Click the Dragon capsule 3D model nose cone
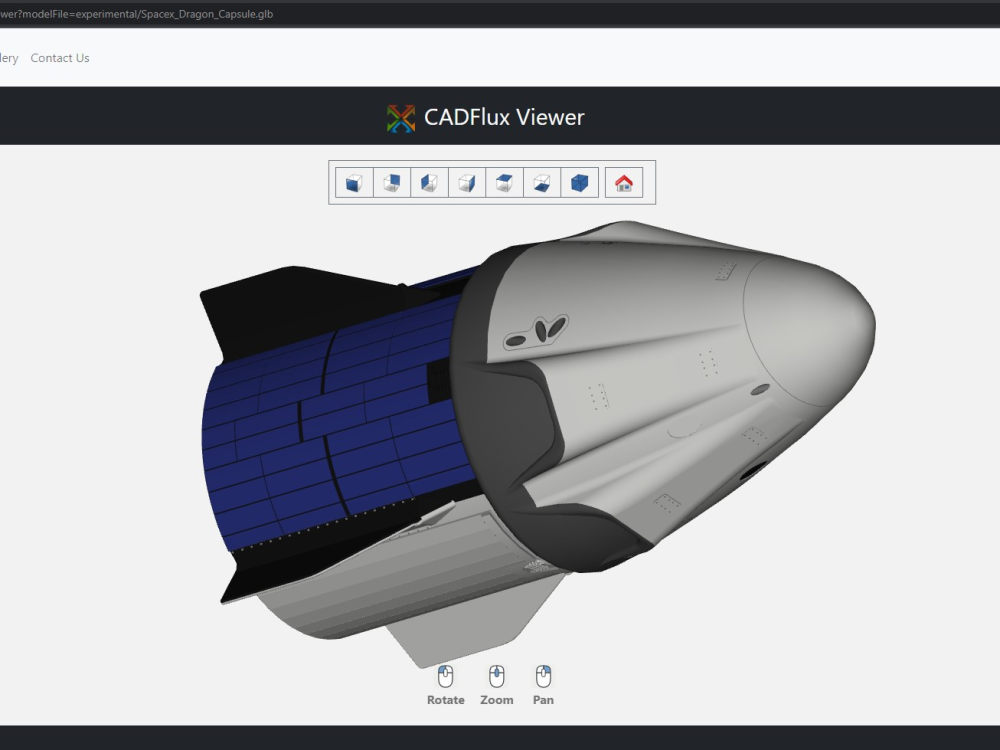 pos(810,332)
